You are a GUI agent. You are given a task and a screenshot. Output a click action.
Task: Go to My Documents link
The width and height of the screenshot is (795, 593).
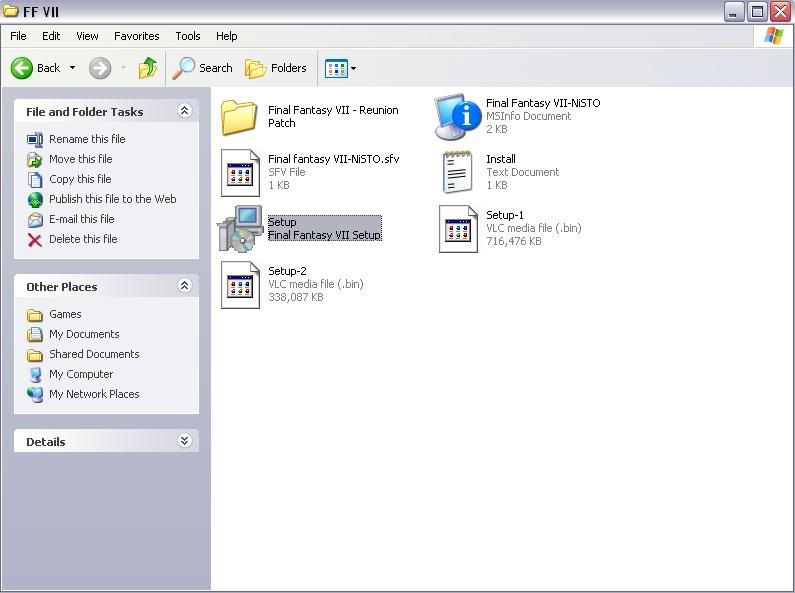point(84,334)
